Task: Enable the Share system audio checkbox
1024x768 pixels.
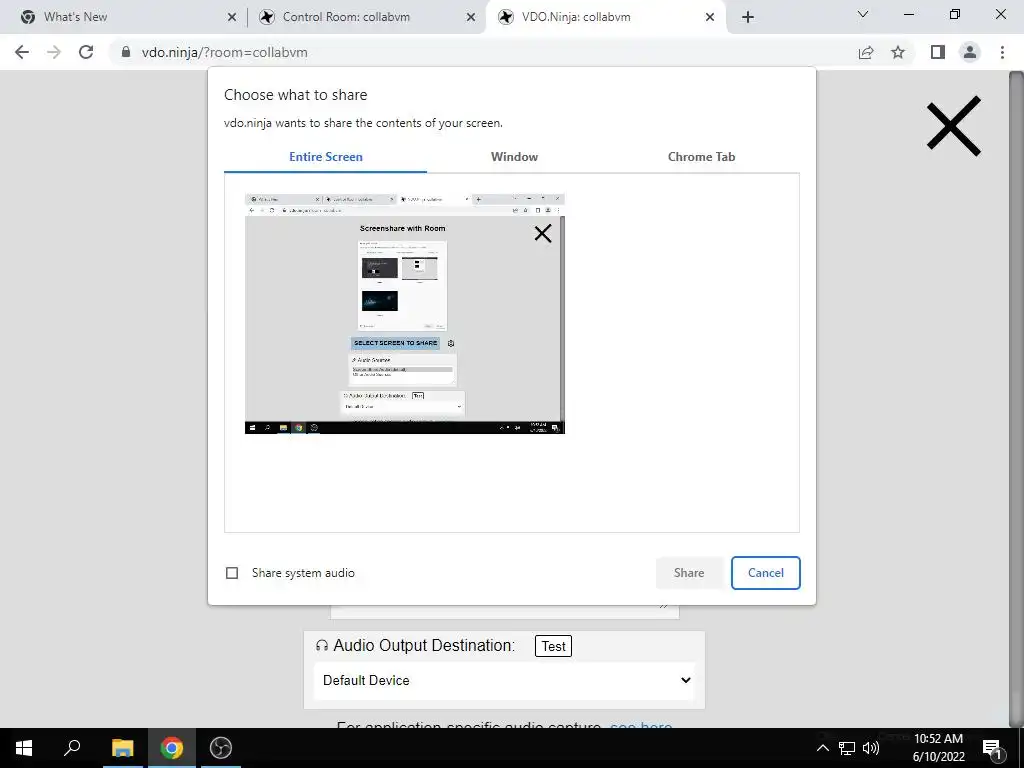Action: tap(232, 573)
